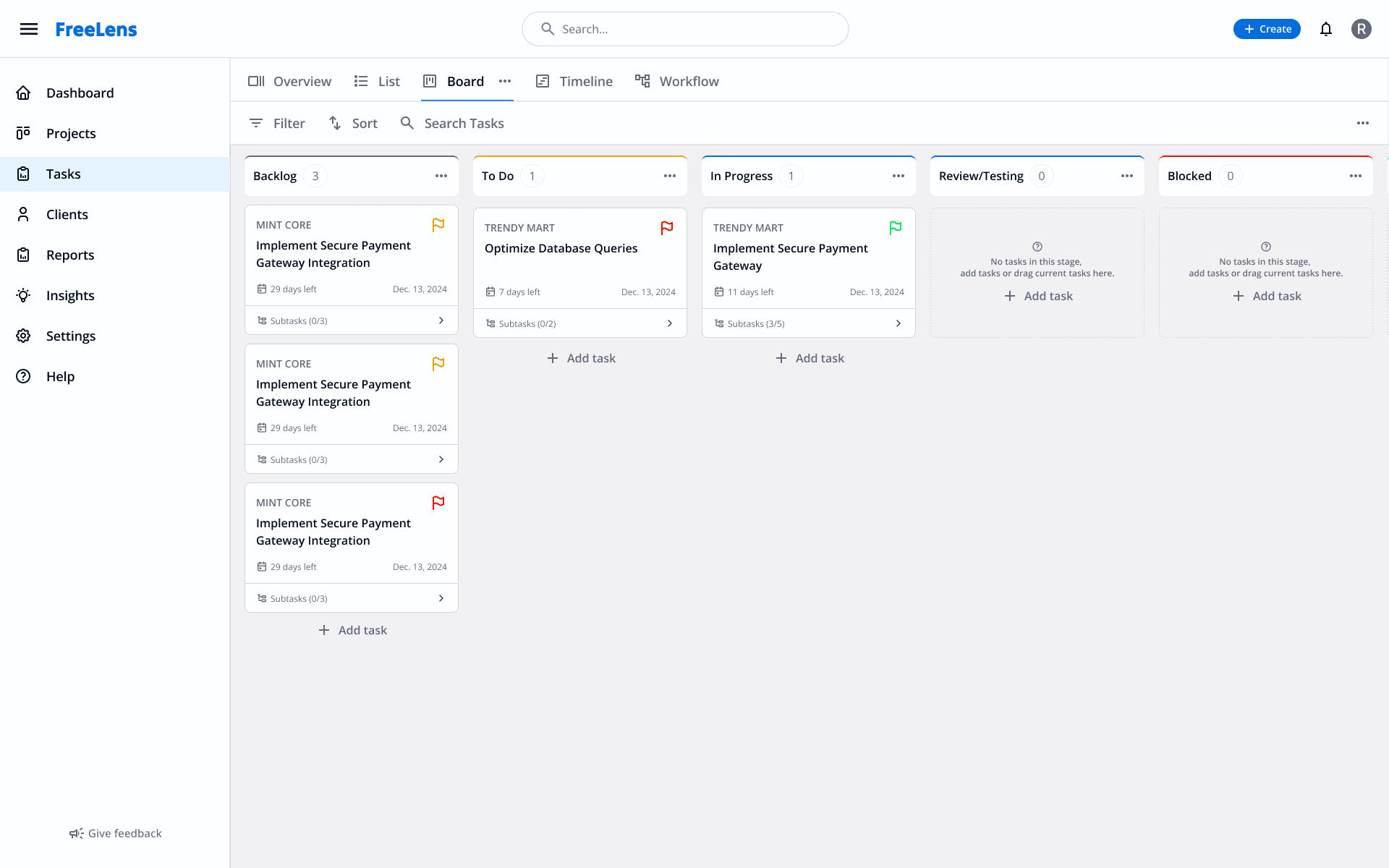Expand subtasks (3/5) on In Progress card
Image resolution: width=1389 pixels, height=868 pixels.
point(898,323)
